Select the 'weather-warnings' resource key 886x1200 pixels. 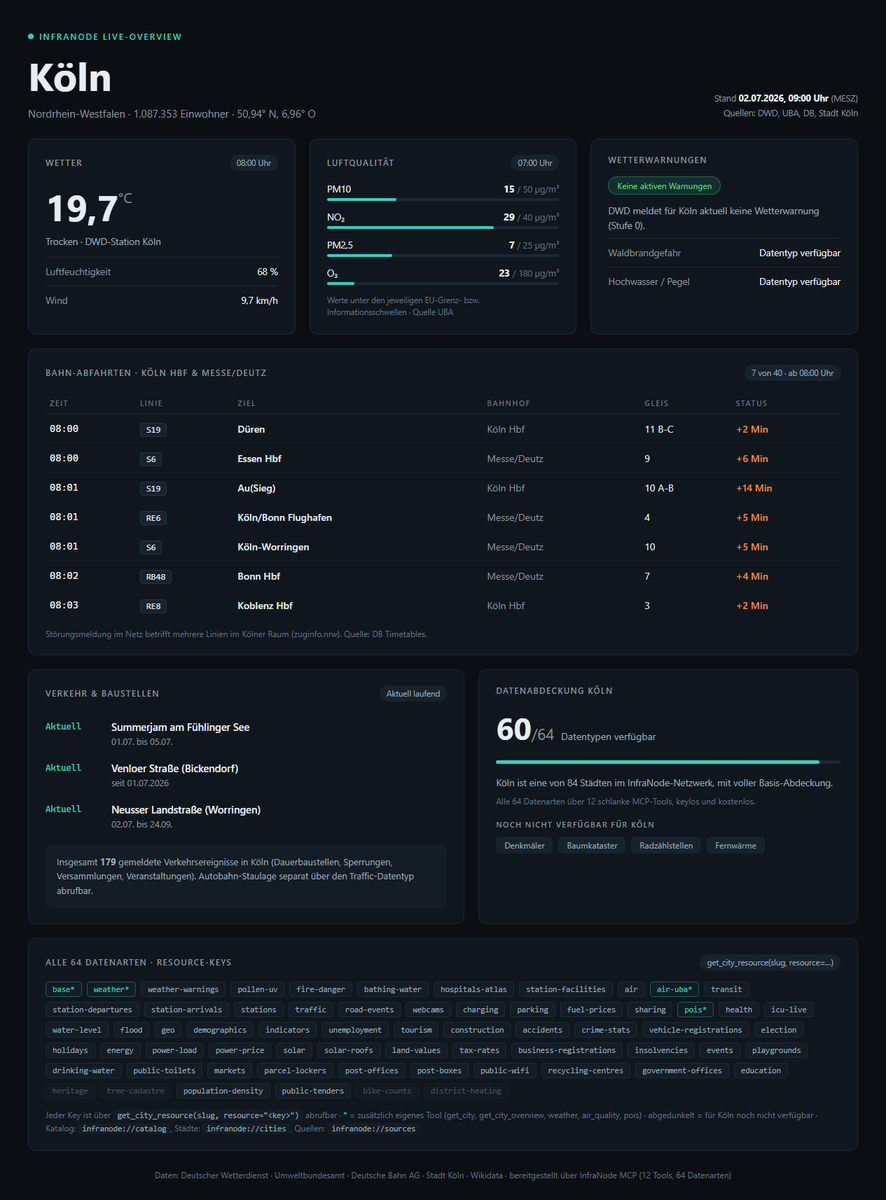pos(183,990)
